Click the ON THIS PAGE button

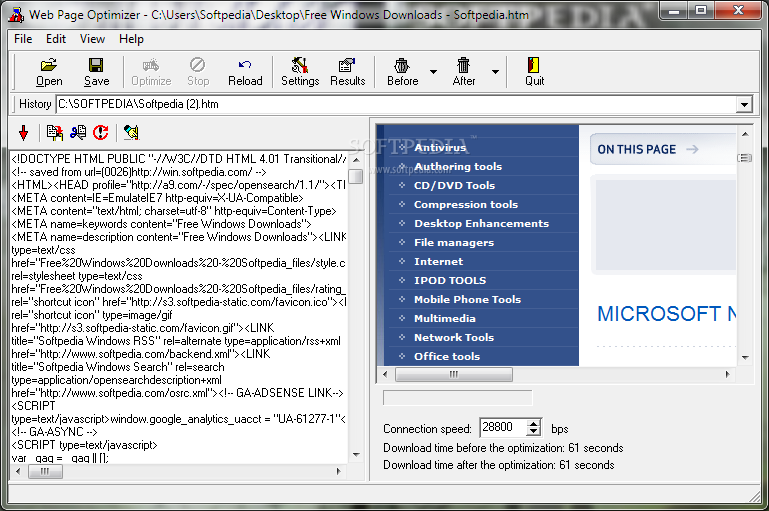(x=663, y=149)
